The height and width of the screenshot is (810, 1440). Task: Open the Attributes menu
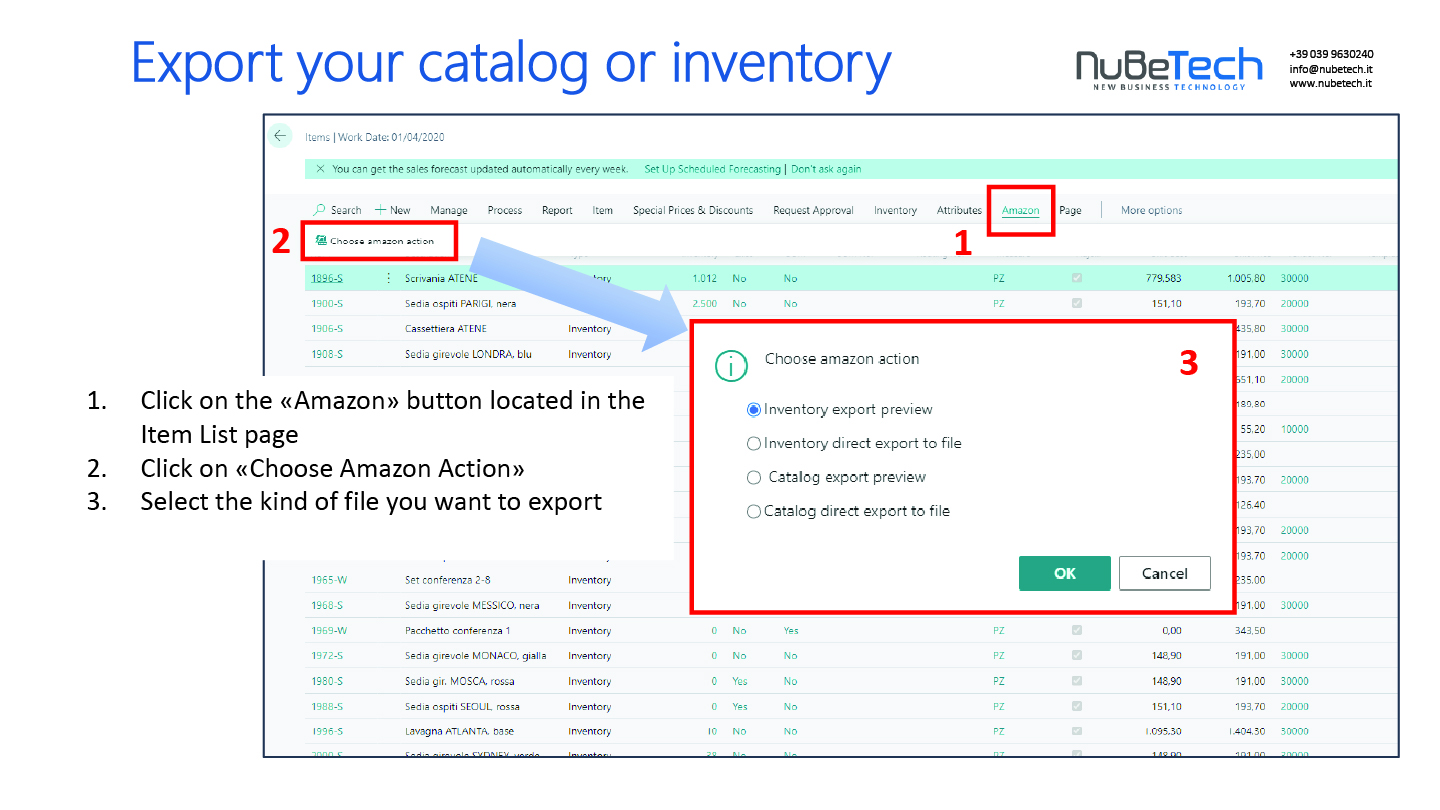959,210
